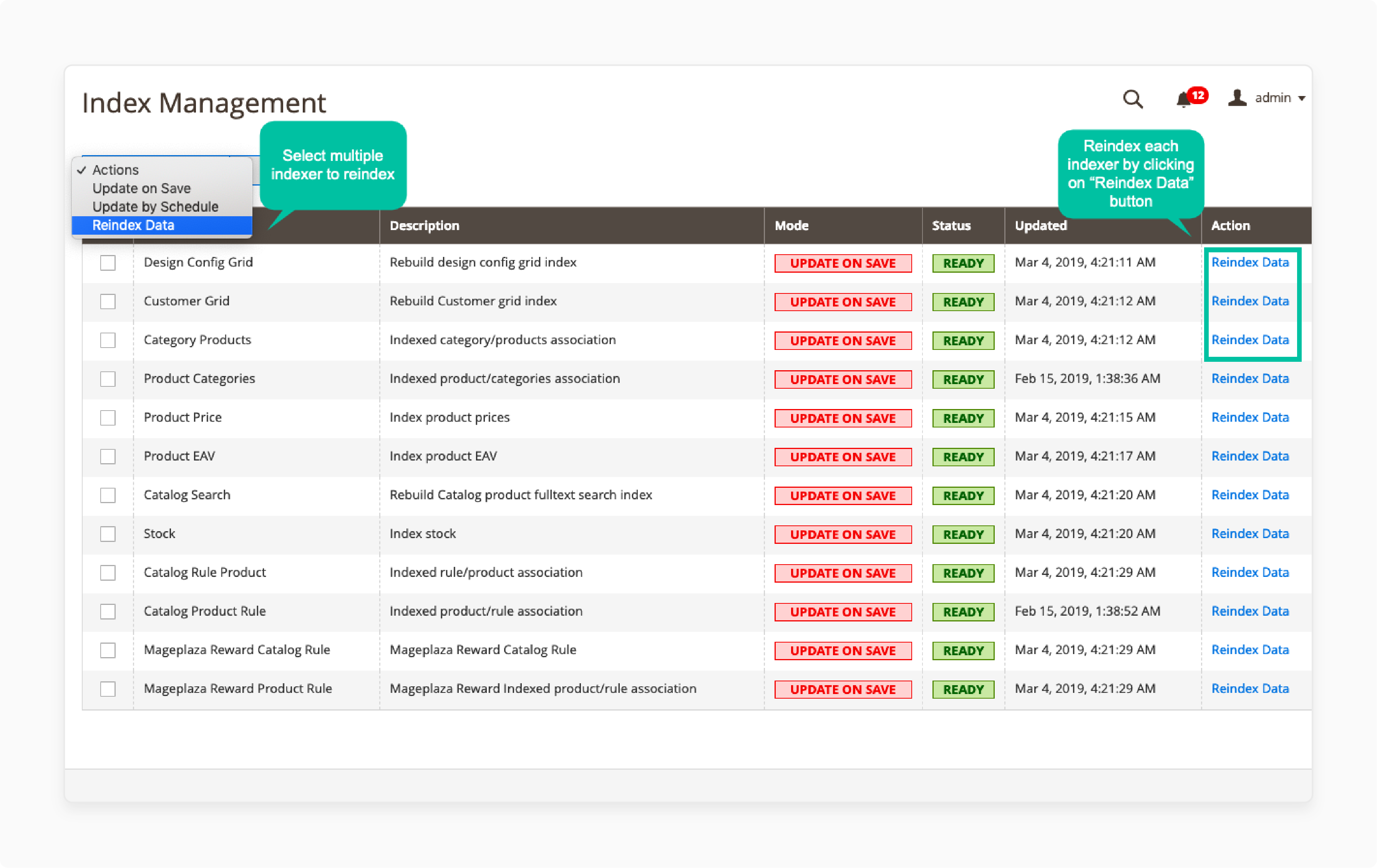Viewport: 1377px width, 868px height.
Task: Tick checkbox for Customer Grid
Action: 108,301
